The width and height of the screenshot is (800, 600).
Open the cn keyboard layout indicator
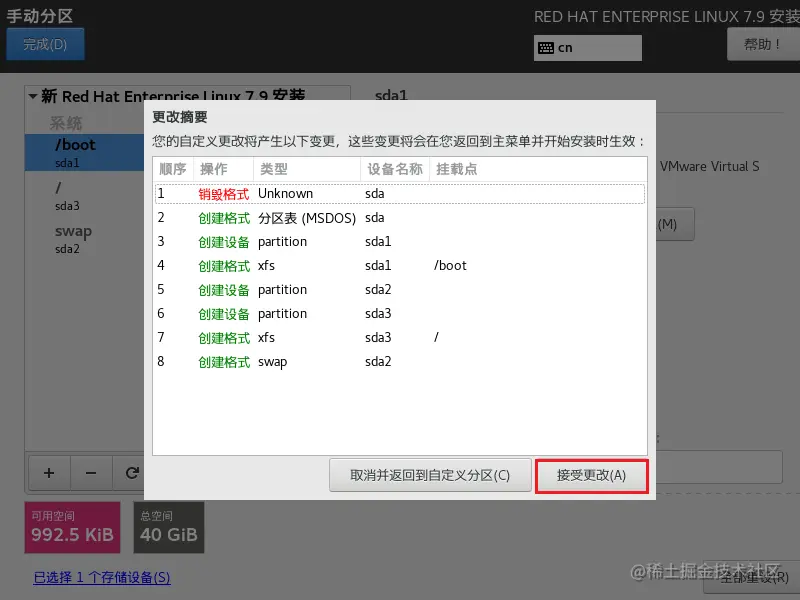tap(588, 48)
